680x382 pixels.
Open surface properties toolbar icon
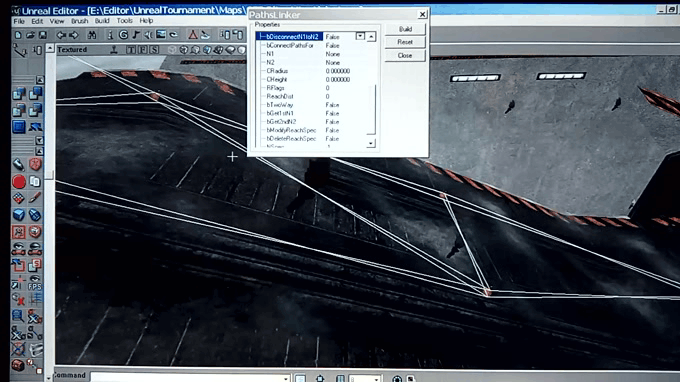[238, 35]
